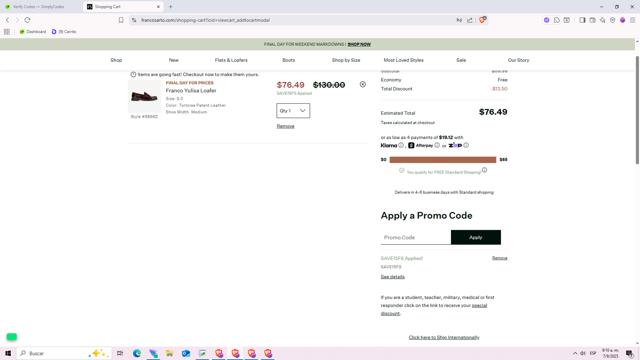Open the browser sidebar panel icon

(582, 20)
